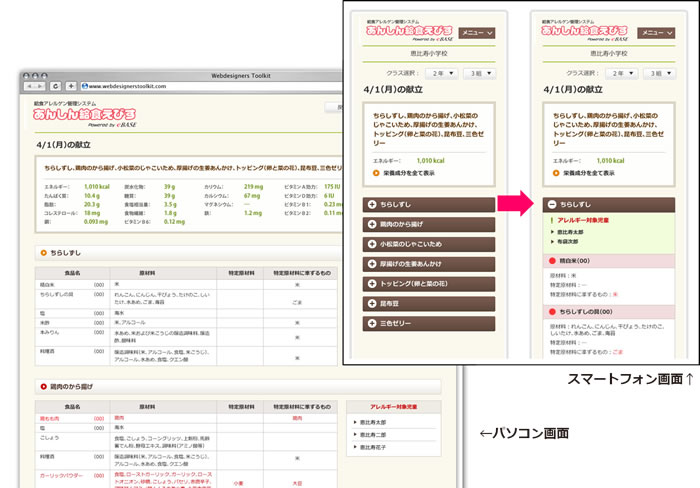The height and width of the screenshot is (488, 700).
Task: Click the 67 mg calcium value
Action: 252,196
